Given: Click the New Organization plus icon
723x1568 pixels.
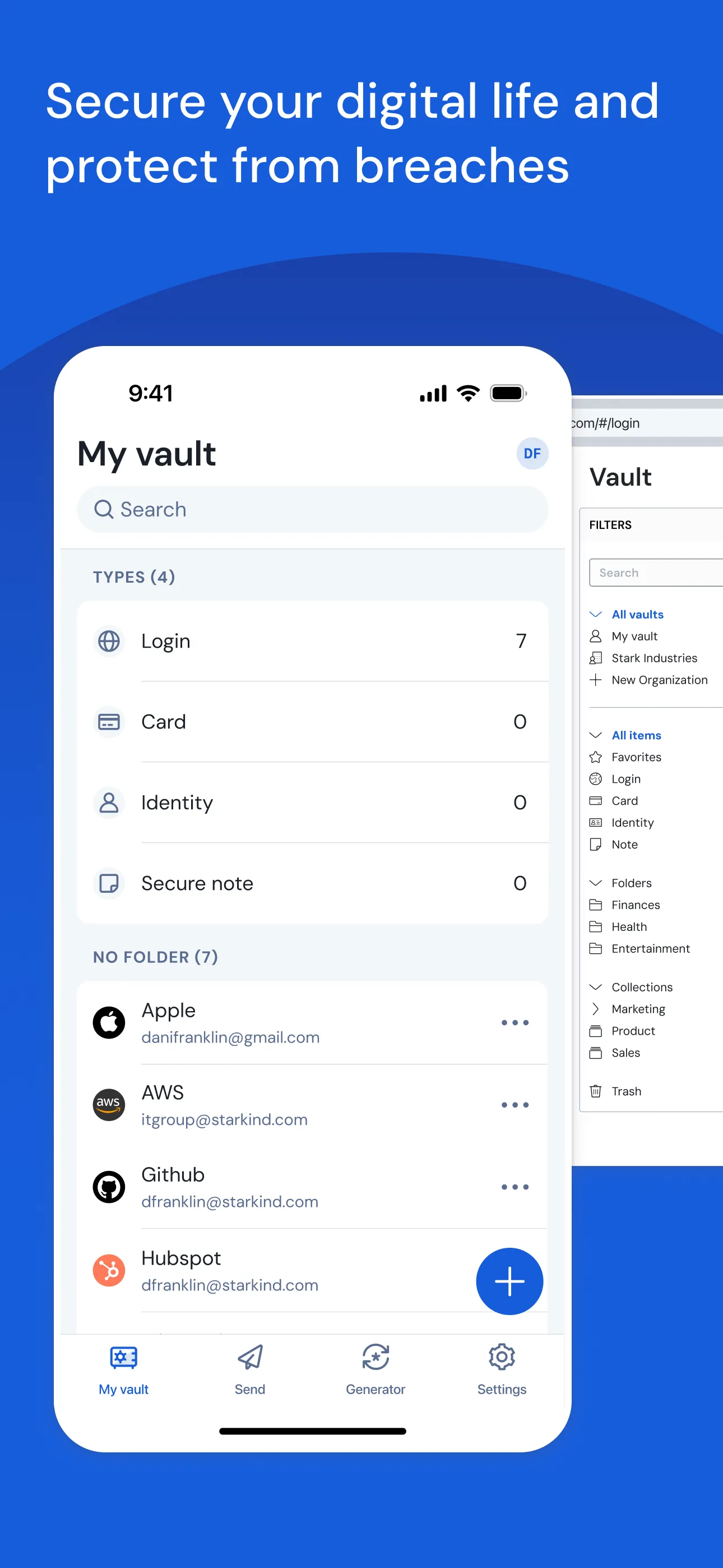Looking at the screenshot, I should tap(596, 680).
